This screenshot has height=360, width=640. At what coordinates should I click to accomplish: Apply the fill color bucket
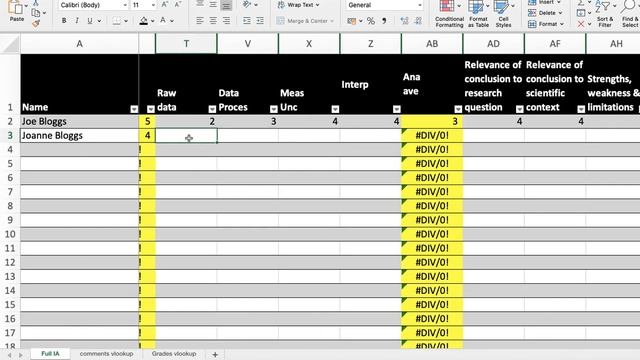click(144, 20)
